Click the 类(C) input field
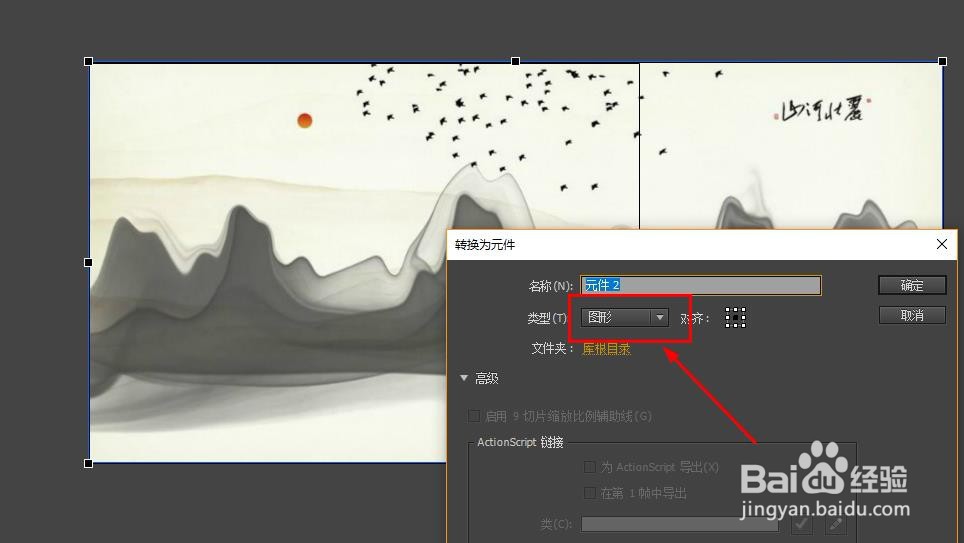 (680, 524)
